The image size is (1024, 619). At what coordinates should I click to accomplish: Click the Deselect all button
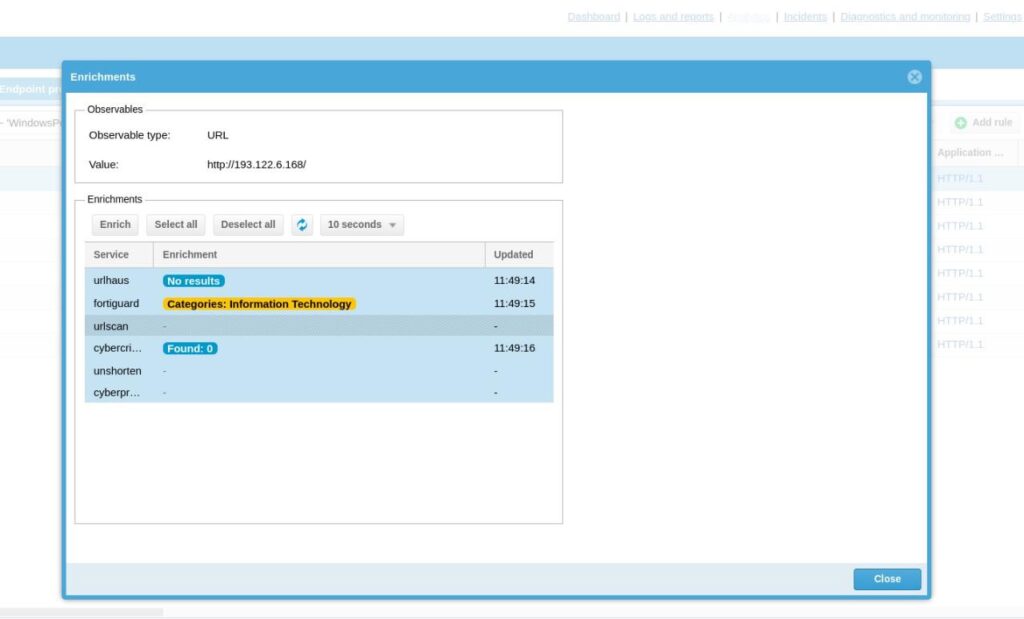[248, 225]
